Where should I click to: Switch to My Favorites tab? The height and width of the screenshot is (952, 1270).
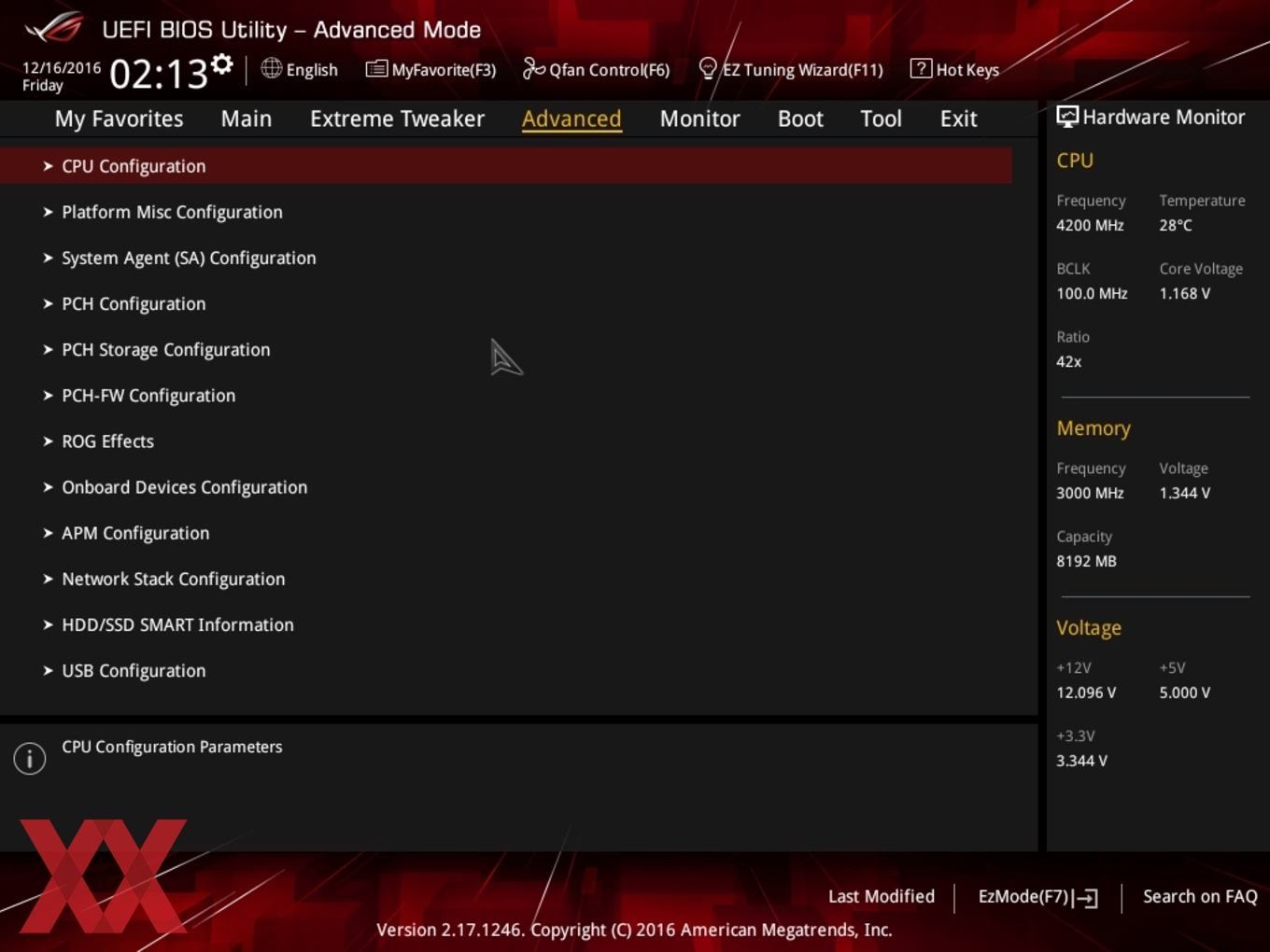pos(119,119)
